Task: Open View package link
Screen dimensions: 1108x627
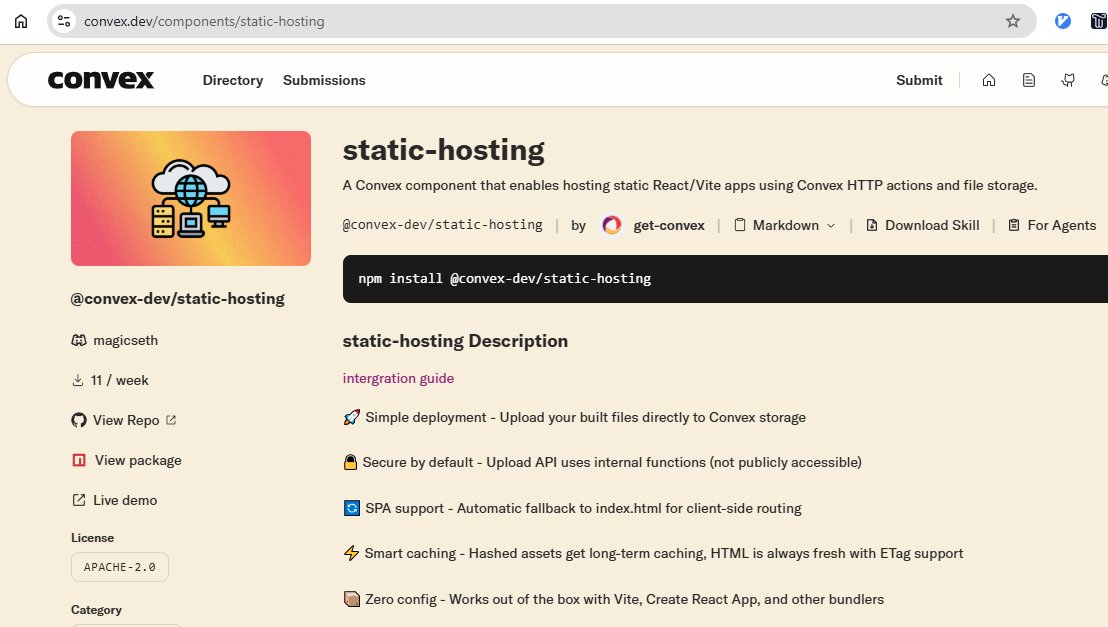Action: click(138, 460)
